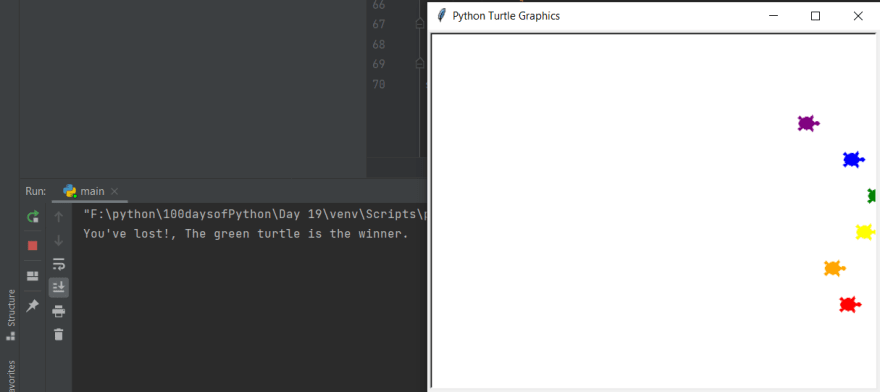This screenshot has height=392, width=880.
Task: Stop the running process (red square)
Action: point(33,245)
